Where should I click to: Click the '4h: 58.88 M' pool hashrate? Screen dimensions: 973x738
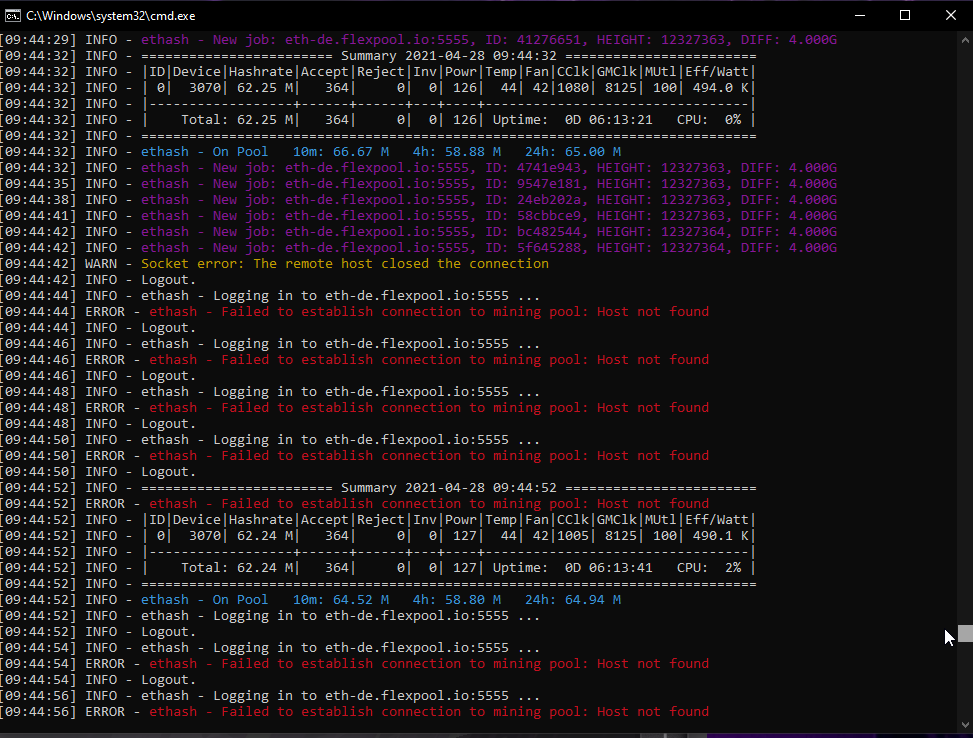pyautogui.click(x=457, y=152)
